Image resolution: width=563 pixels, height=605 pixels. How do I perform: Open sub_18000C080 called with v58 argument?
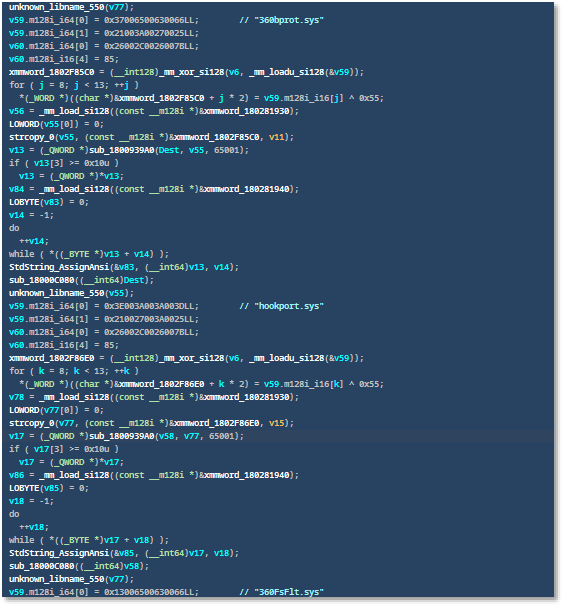[41, 566]
